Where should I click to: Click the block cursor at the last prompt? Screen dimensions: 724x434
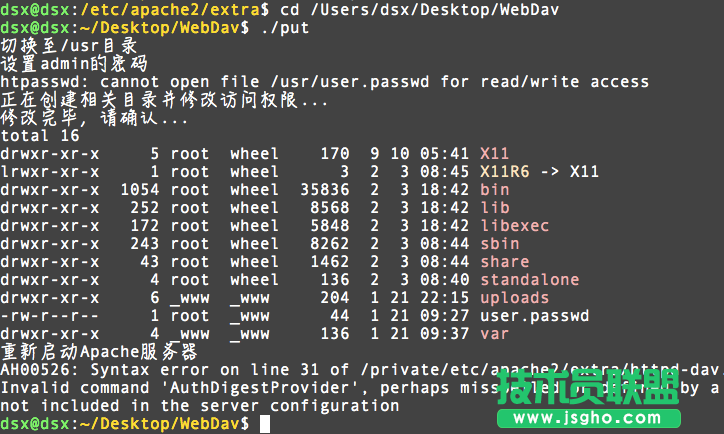[264, 425]
